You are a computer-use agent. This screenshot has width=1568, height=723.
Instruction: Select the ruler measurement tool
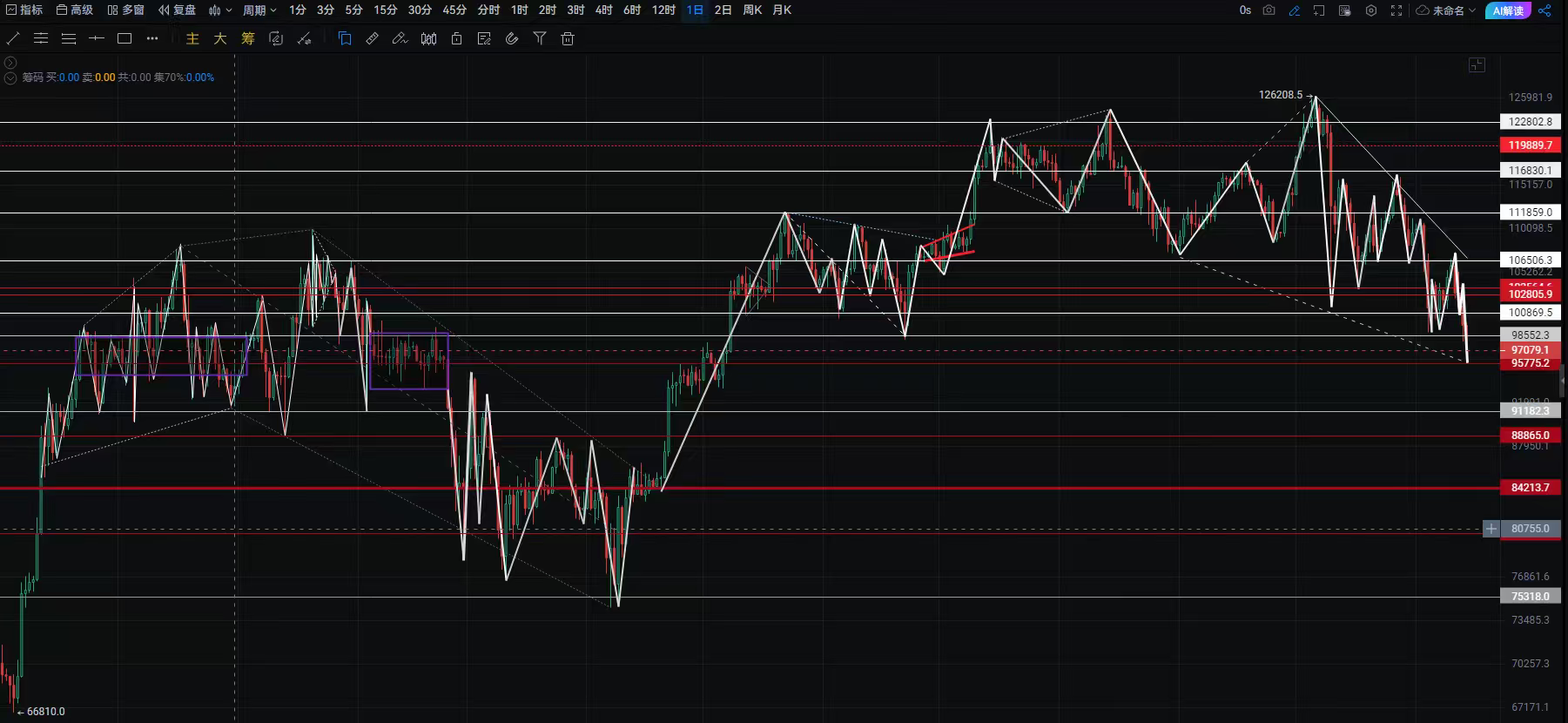pyautogui.click(x=372, y=38)
